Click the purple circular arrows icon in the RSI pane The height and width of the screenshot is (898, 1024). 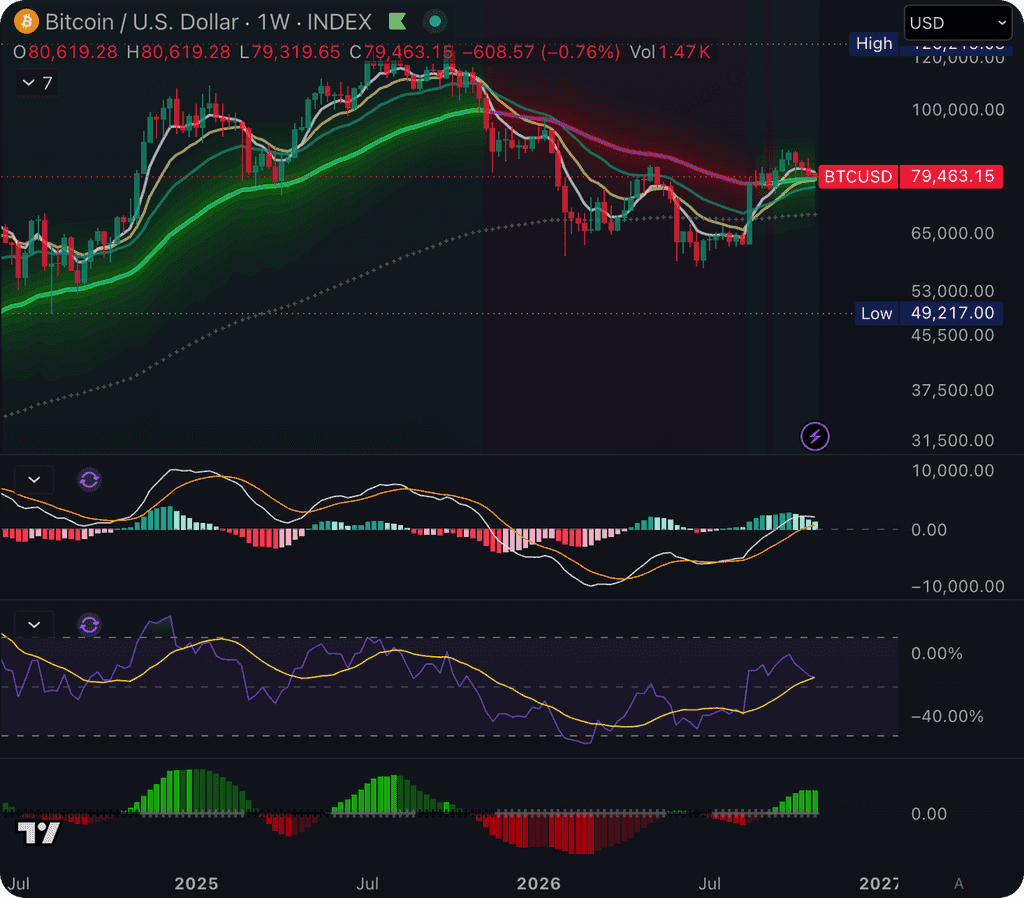pyautogui.click(x=89, y=625)
